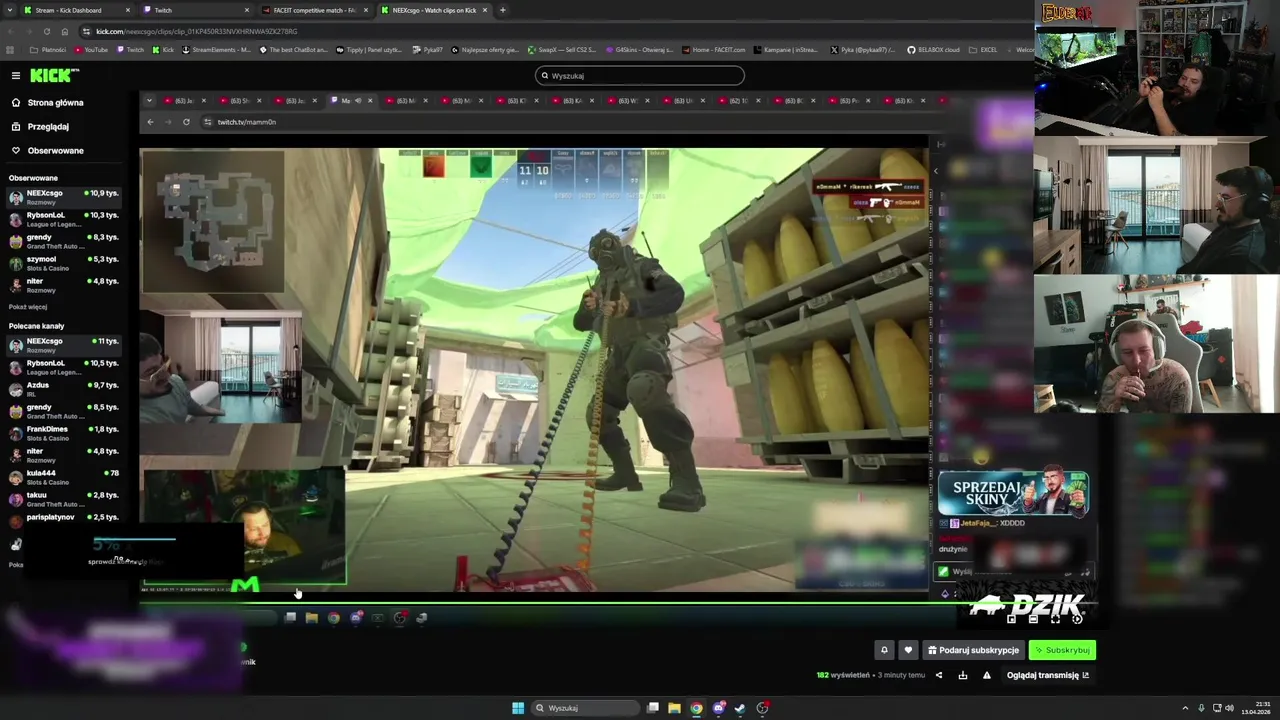Show hidden system tray icons
Screen dimensions: 1280x720
[x=1185, y=708]
